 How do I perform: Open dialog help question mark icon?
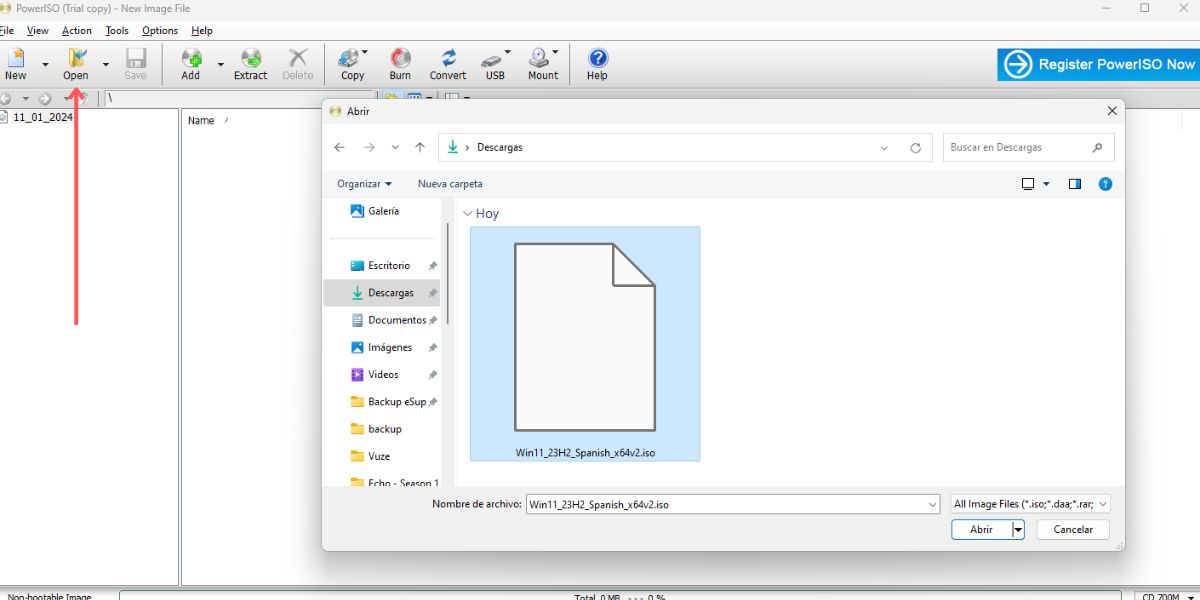(x=1105, y=184)
